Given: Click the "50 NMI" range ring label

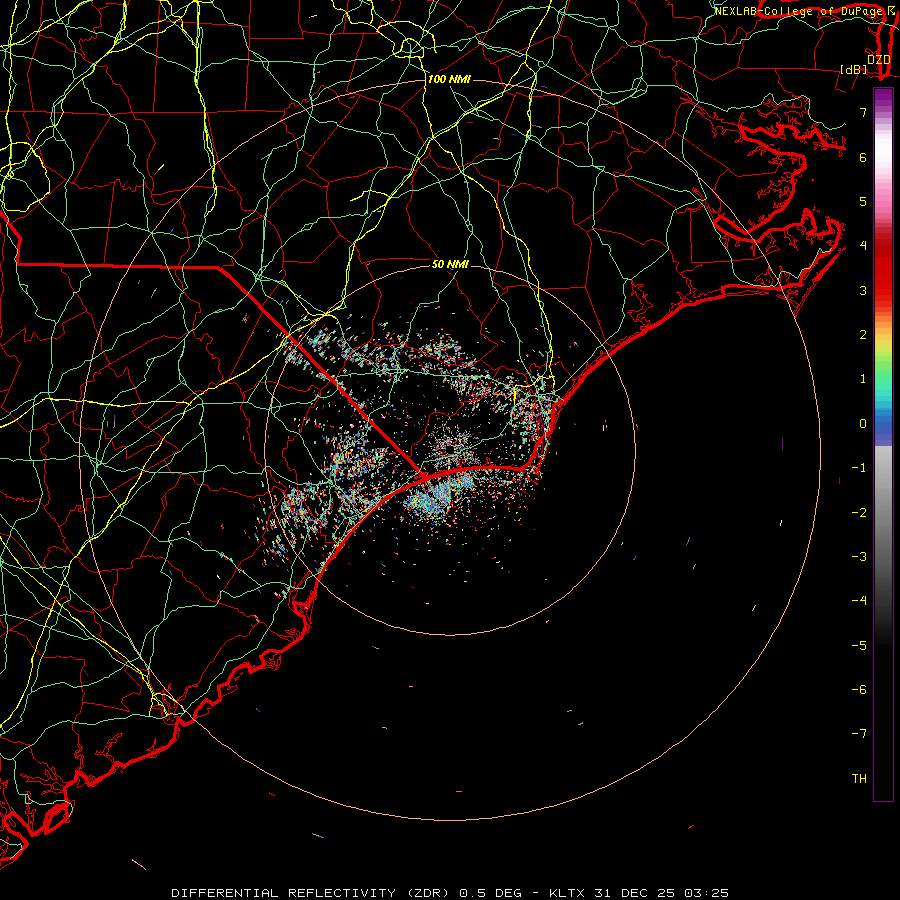Looking at the screenshot, I should pyautogui.click(x=450, y=264).
